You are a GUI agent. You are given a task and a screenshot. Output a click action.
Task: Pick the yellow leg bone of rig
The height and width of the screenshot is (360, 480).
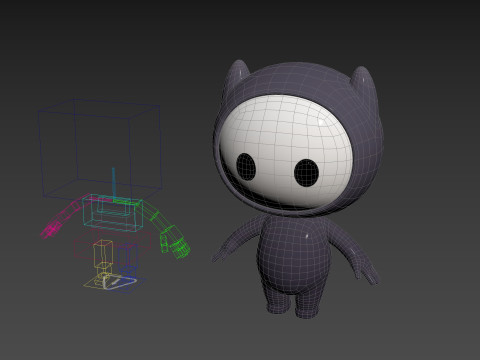pyautogui.click(x=102, y=253)
